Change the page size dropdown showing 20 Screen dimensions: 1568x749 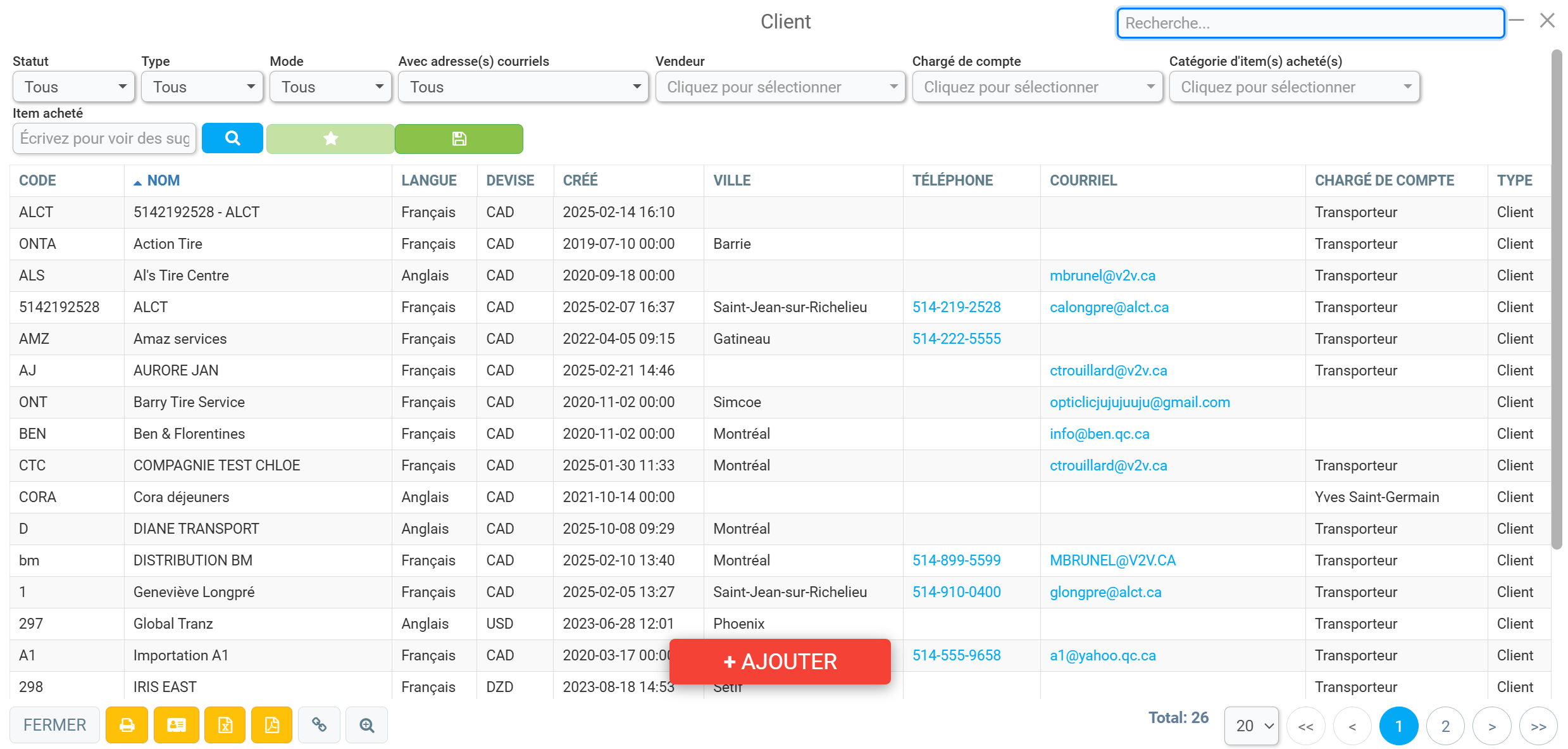click(x=1252, y=726)
